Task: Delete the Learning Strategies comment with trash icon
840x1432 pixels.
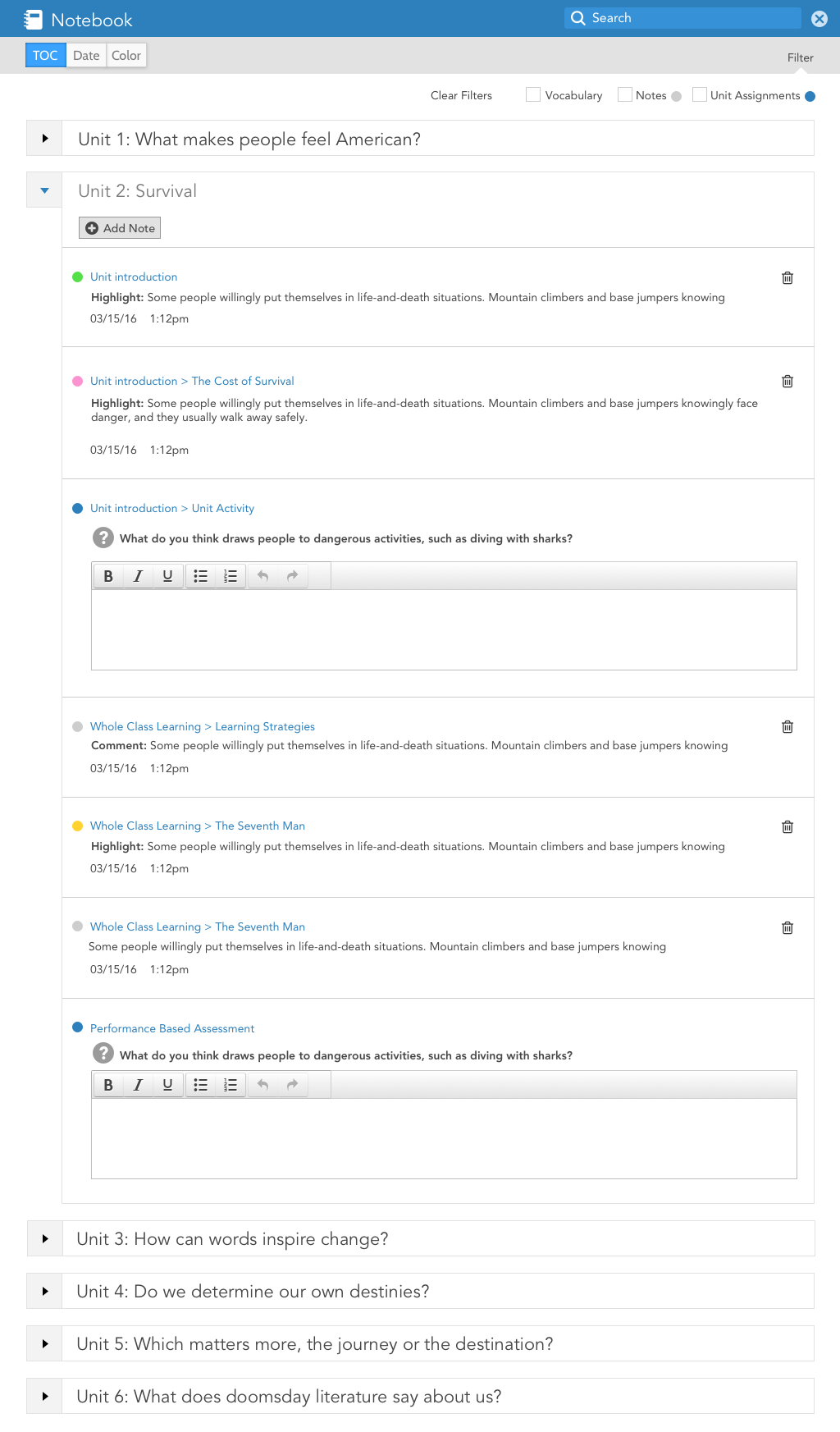Action: click(x=787, y=726)
